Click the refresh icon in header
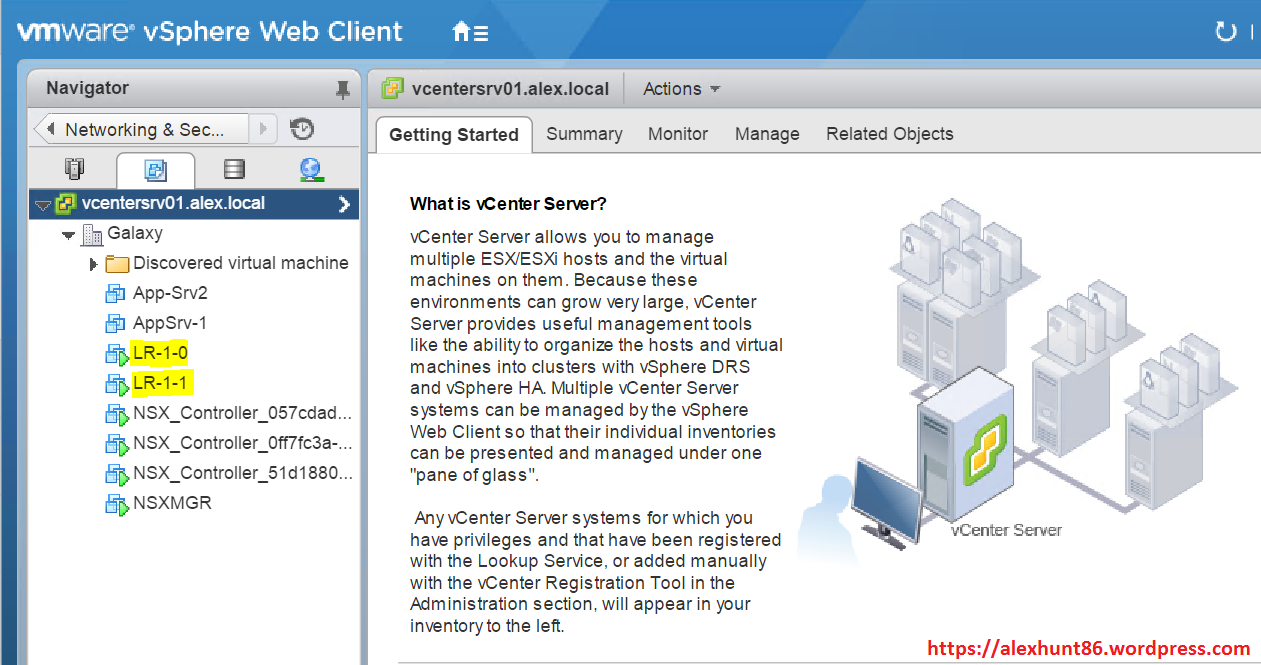The width and height of the screenshot is (1261, 665). (1226, 32)
